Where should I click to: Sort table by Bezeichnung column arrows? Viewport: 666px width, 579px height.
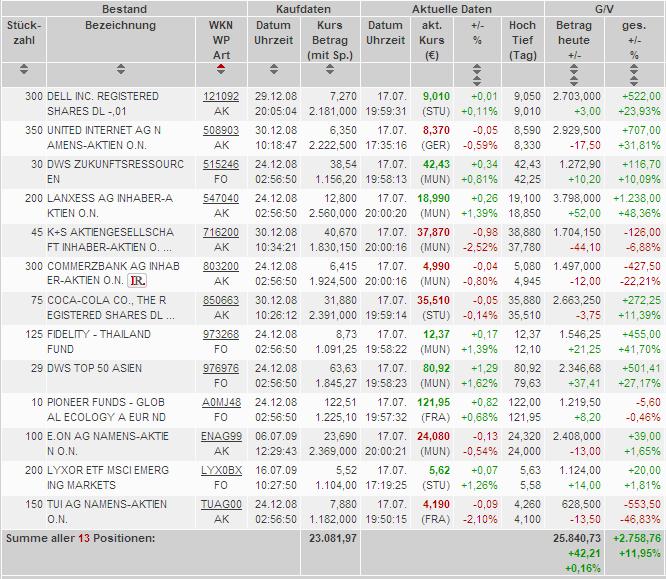121,70
